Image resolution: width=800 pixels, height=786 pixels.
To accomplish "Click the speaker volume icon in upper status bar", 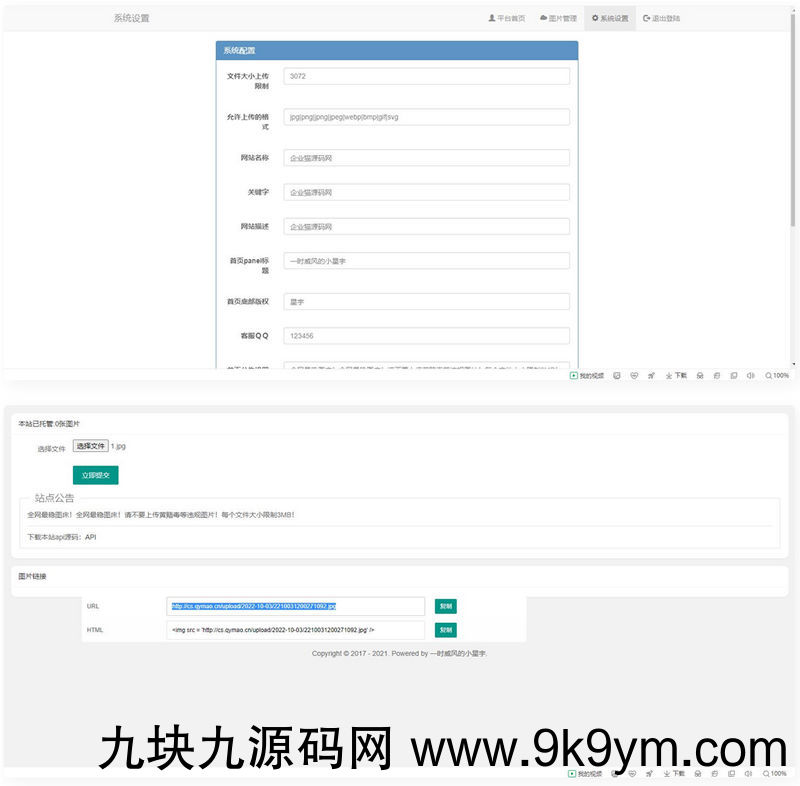I will (x=750, y=375).
